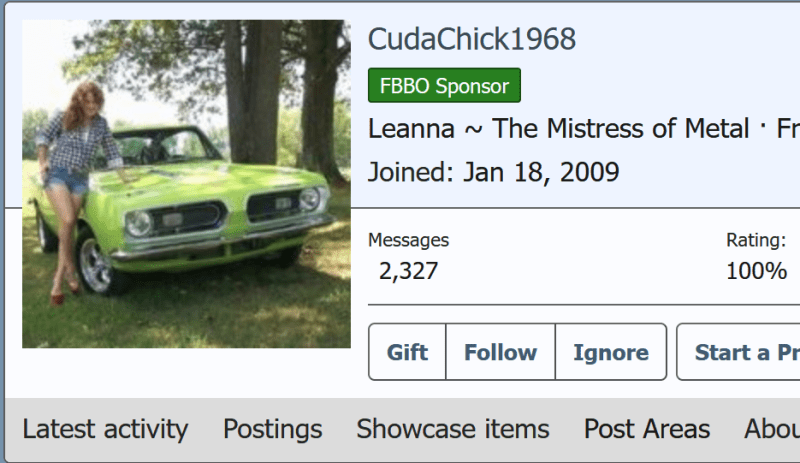Switch to the Latest activity tab

(105, 429)
